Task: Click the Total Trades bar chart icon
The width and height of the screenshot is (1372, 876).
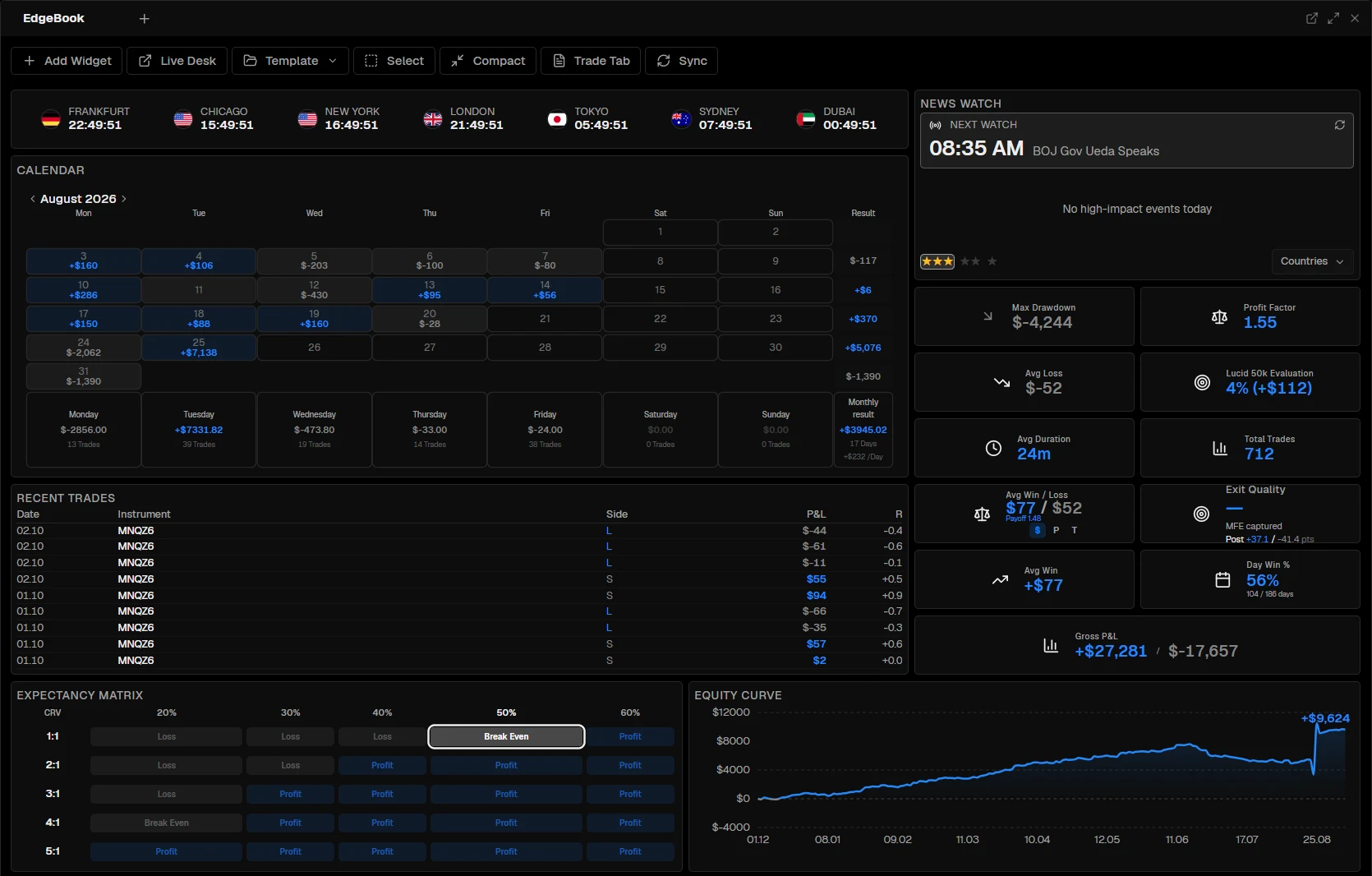Action: point(1220,448)
